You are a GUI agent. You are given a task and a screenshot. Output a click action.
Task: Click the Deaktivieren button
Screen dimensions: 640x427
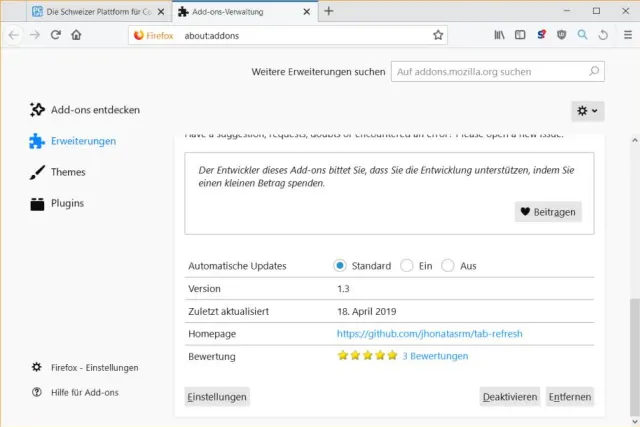tap(510, 397)
